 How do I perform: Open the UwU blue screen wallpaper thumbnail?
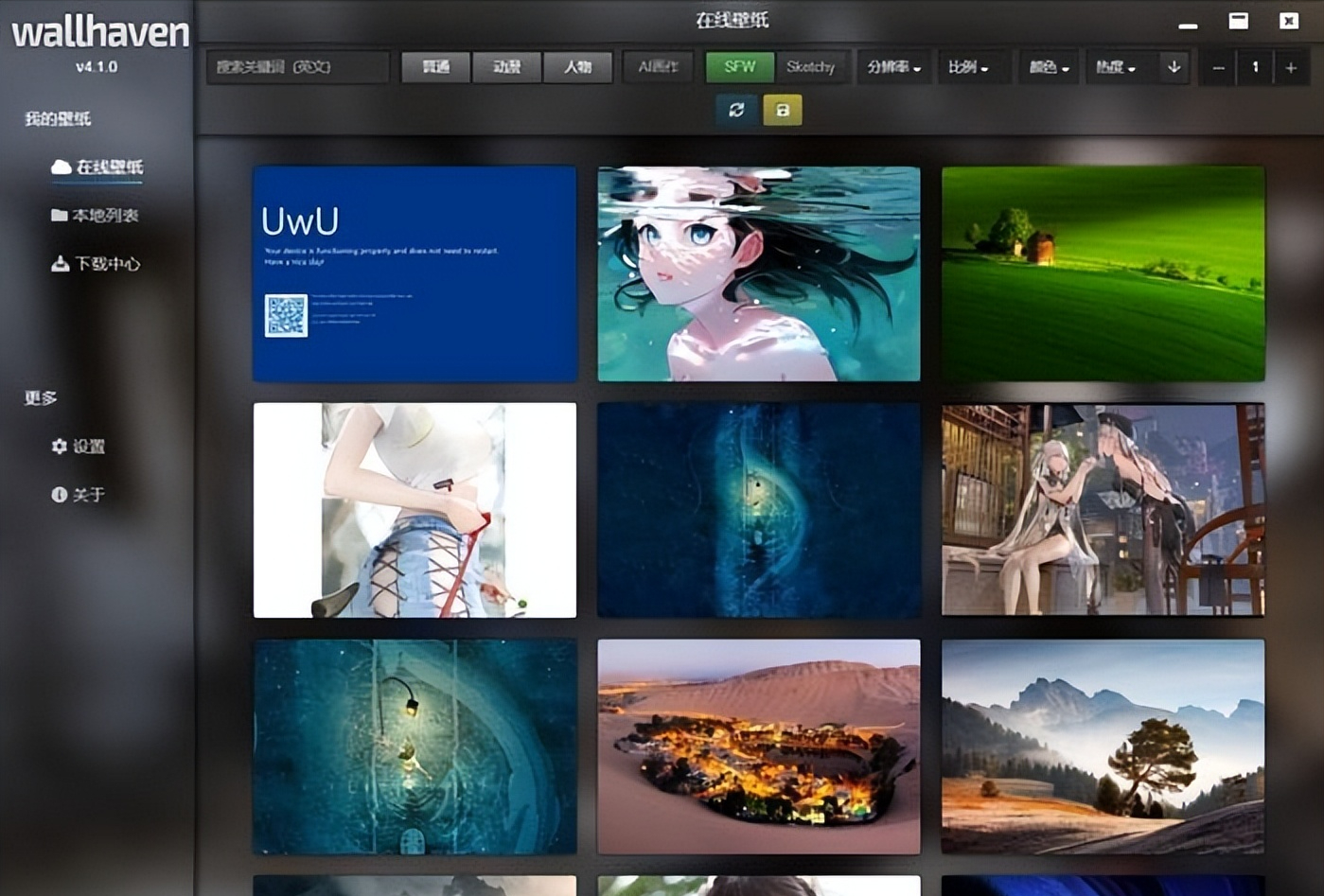415,274
